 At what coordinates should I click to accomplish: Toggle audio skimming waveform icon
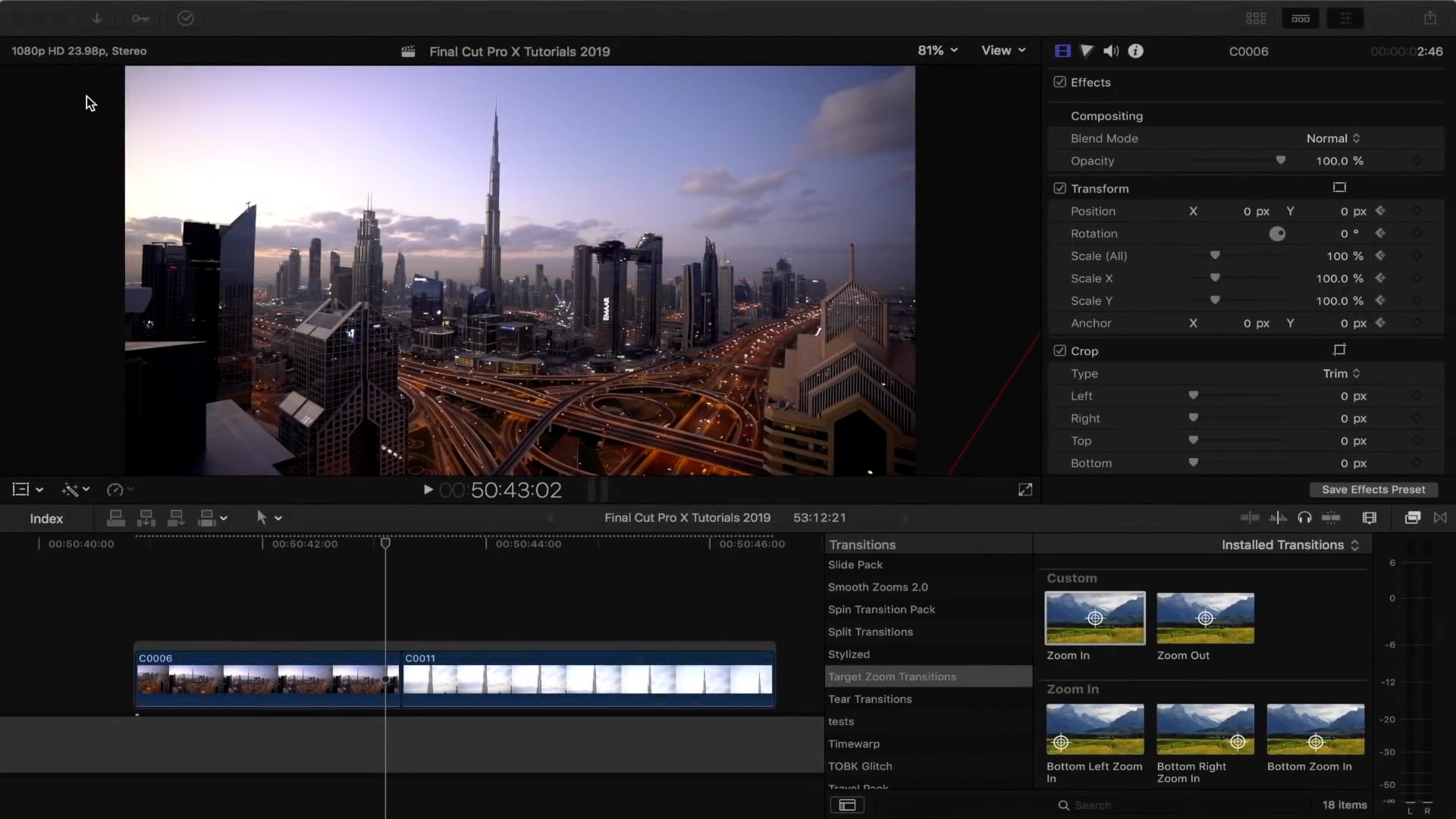click(x=1278, y=518)
